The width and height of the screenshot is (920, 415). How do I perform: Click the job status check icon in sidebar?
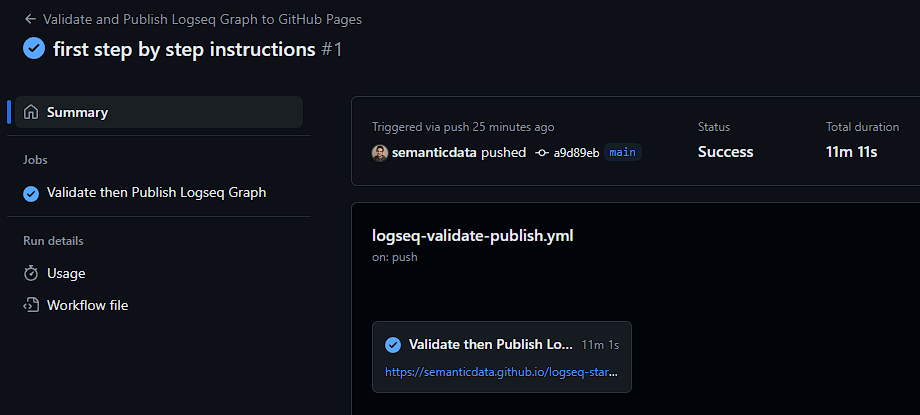coord(31,193)
